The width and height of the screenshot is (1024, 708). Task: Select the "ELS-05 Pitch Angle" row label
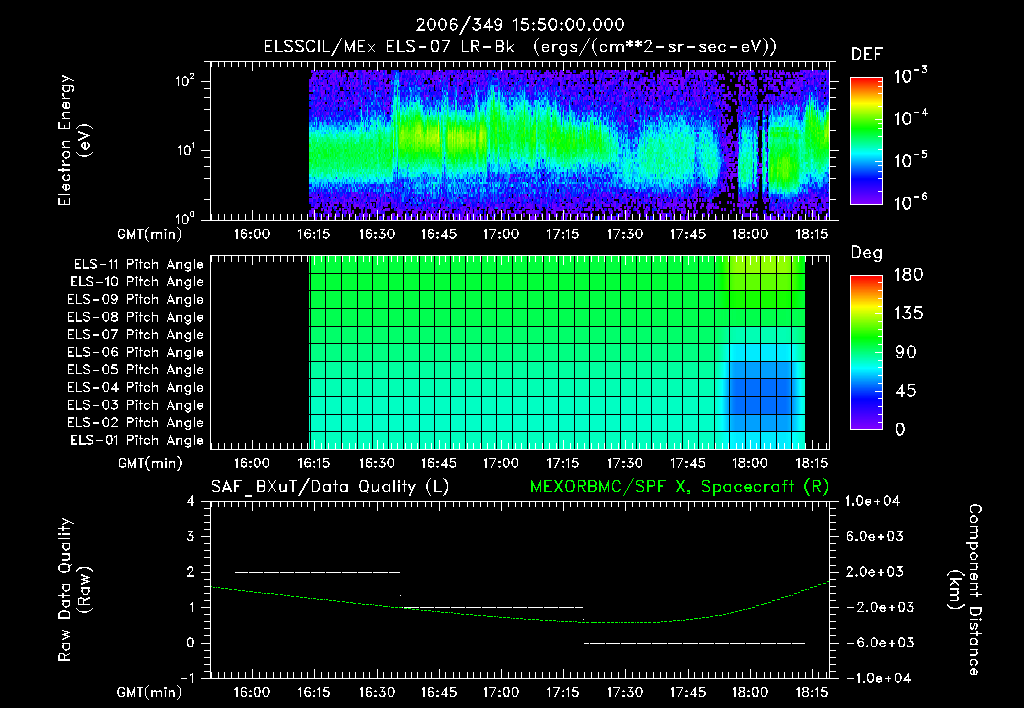tap(136, 370)
